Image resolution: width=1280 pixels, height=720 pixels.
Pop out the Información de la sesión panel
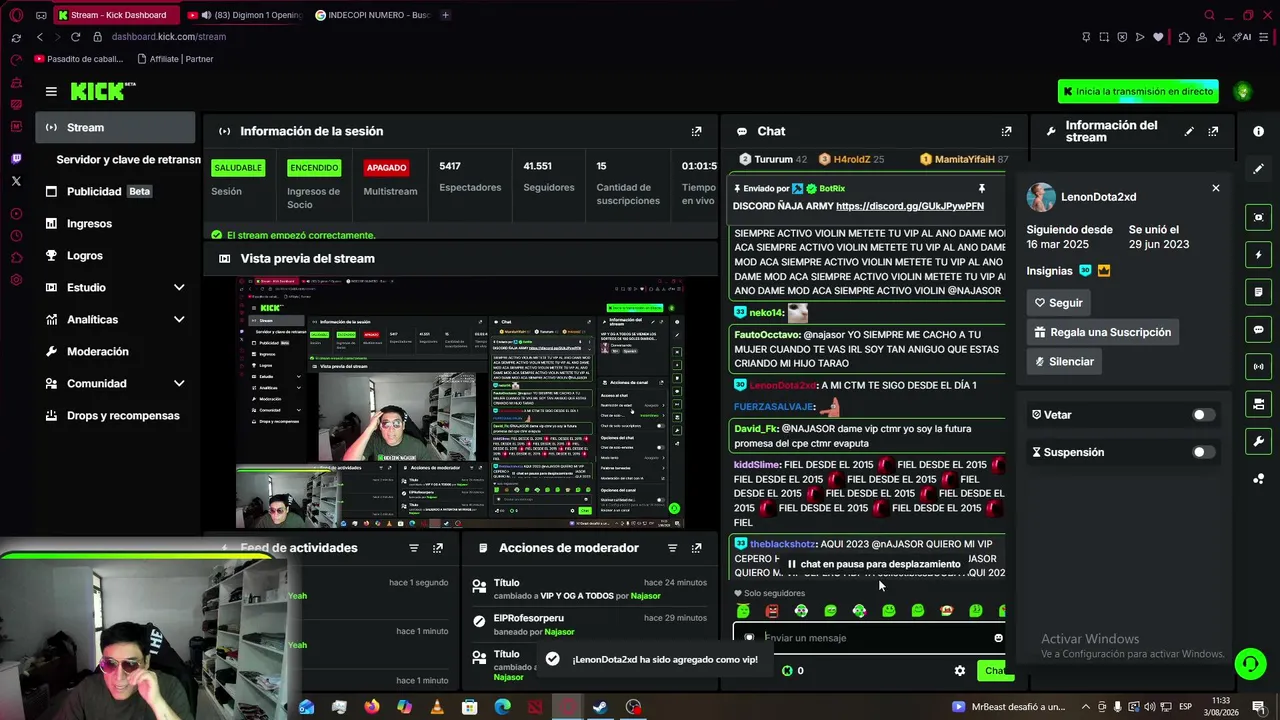click(697, 131)
